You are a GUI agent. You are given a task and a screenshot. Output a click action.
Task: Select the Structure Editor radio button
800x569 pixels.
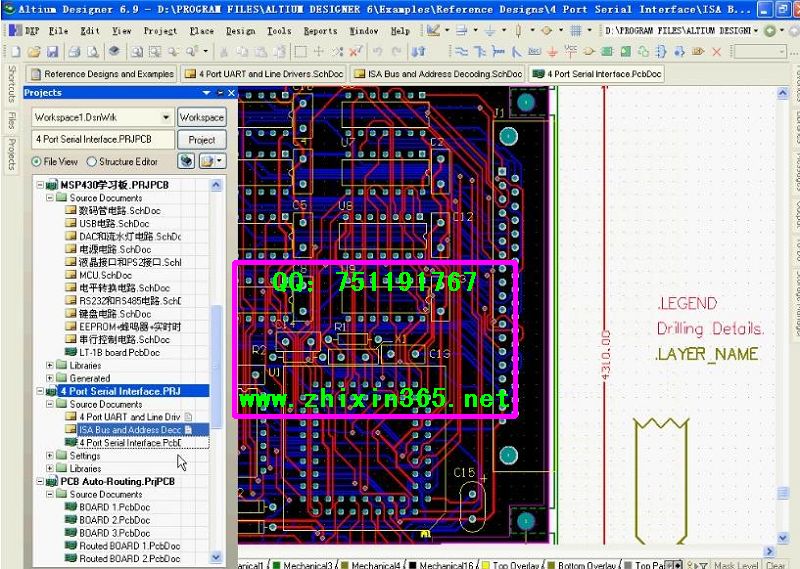(x=91, y=161)
